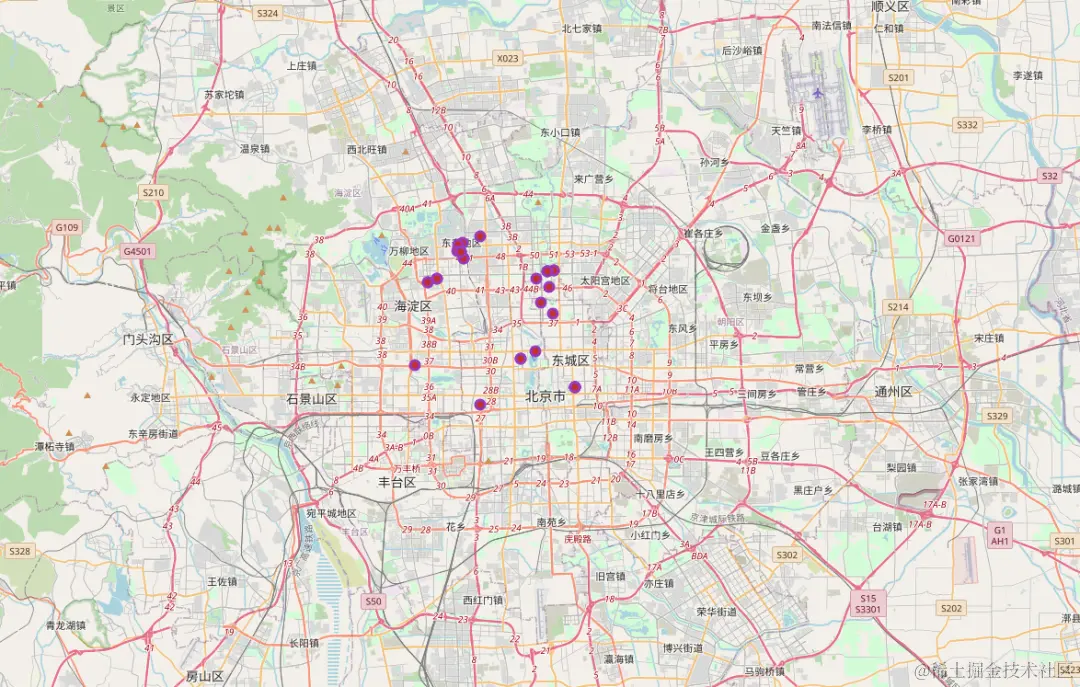Click the 北京市 city label
1080x687 pixels.
(546, 396)
